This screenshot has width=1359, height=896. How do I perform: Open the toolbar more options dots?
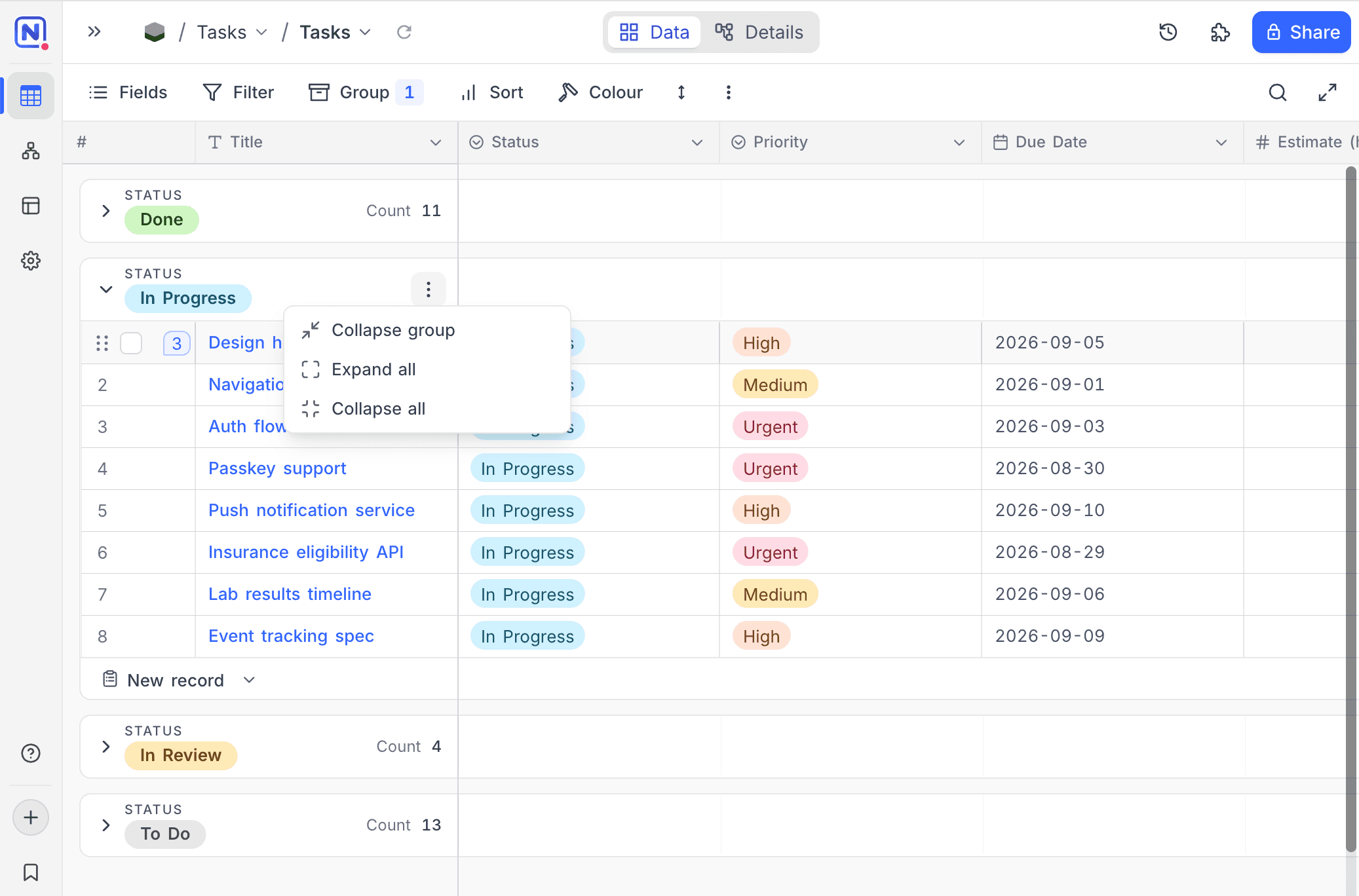tap(729, 92)
